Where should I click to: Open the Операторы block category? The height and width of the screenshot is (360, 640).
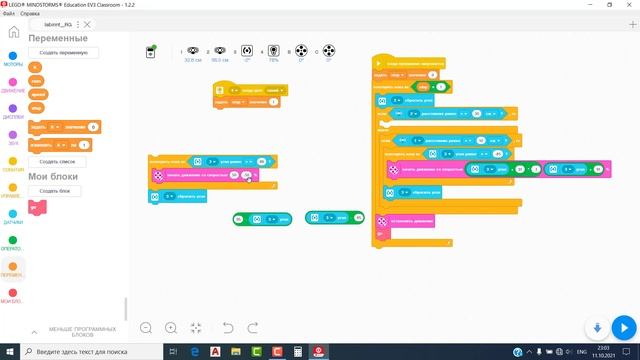point(13,243)
